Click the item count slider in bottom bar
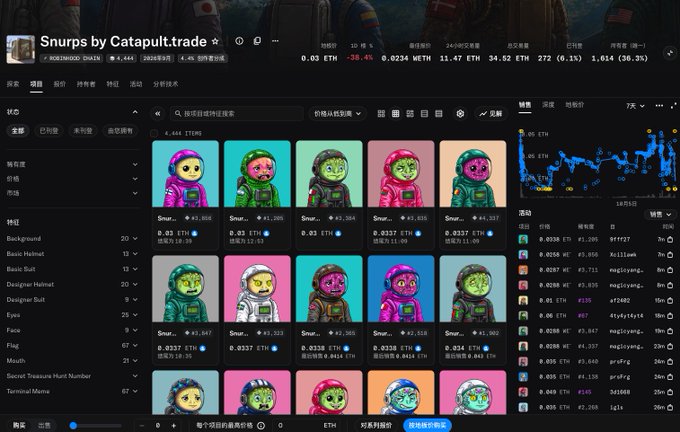Image resolution: width=680 pixels, height=432 pixels. point(95,425)
